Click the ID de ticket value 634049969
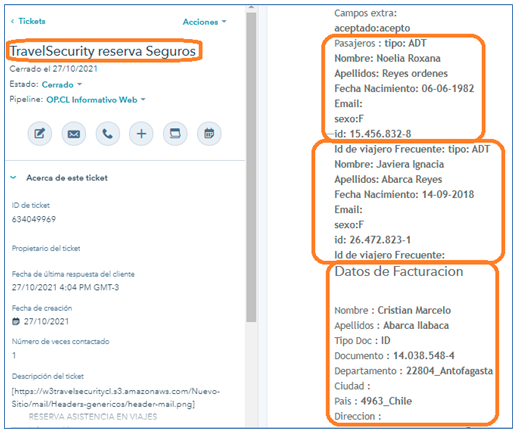This screenshot has height=431, width=517. [34, 219]
